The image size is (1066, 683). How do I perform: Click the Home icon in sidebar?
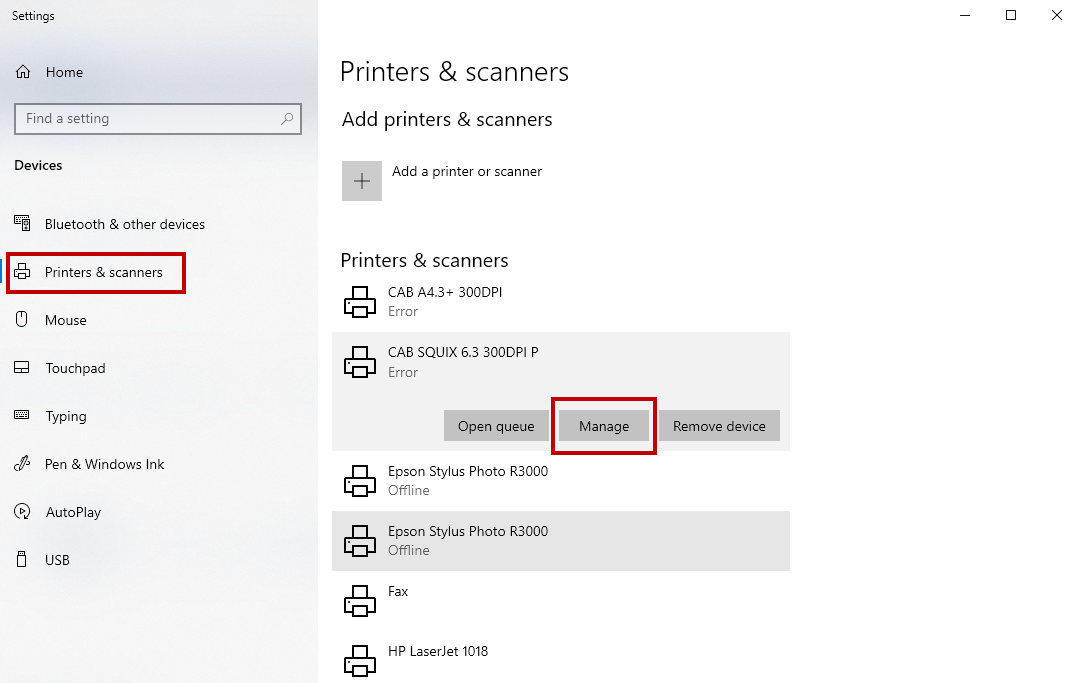click(x=23, y=72)
